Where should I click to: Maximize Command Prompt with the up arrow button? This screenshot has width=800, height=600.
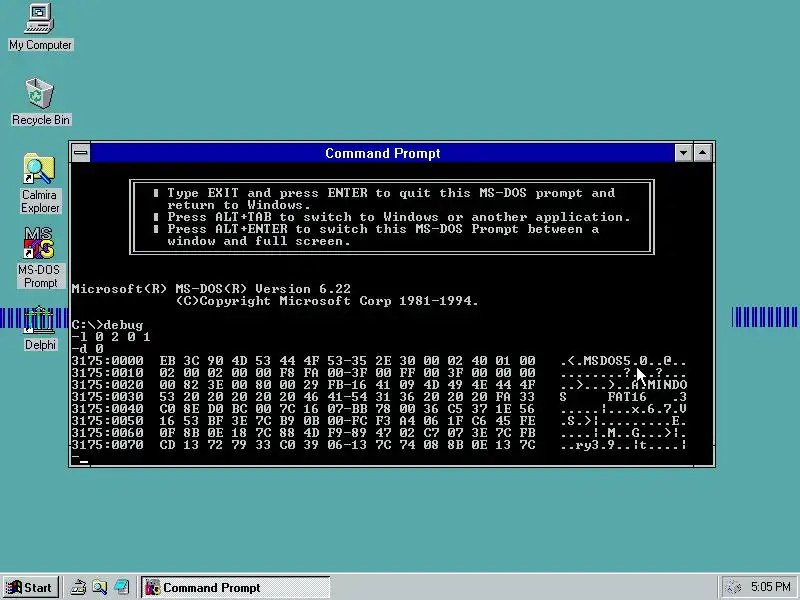tap(703, 153)
